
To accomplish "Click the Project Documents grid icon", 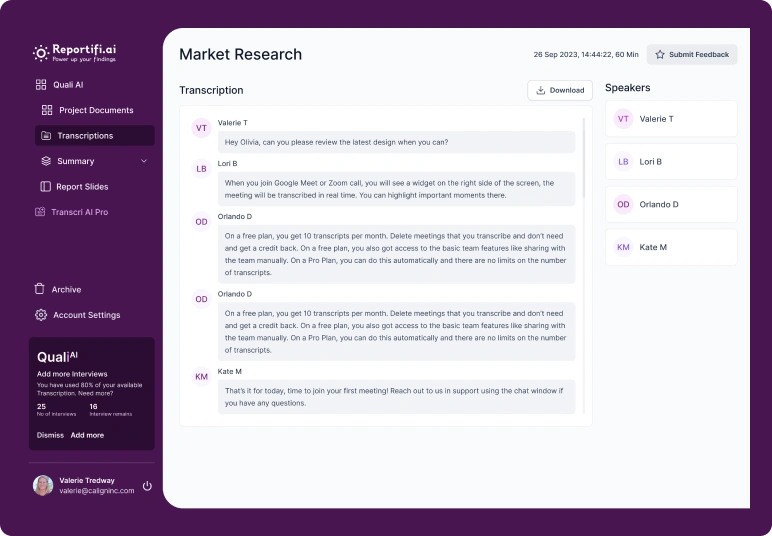I will click(47, 110).
